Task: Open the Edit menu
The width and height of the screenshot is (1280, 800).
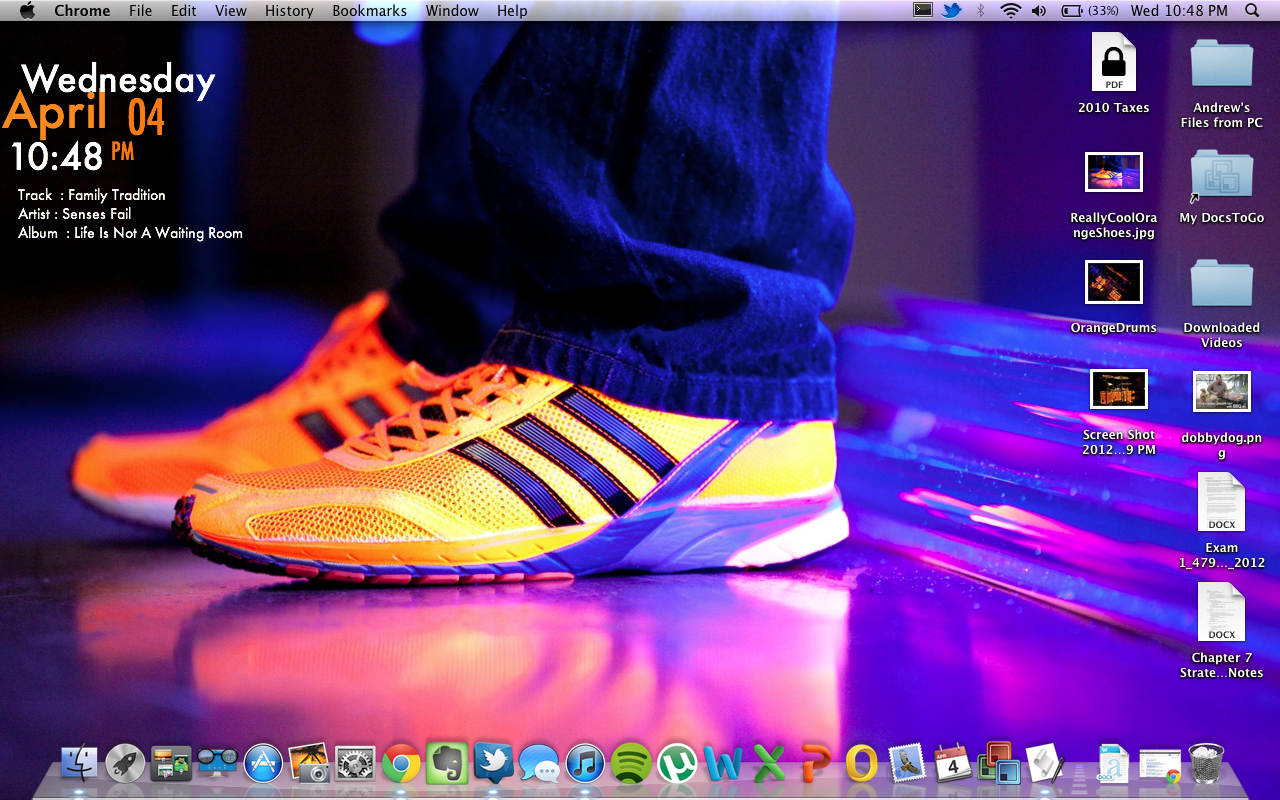Action: click(183, 11)
